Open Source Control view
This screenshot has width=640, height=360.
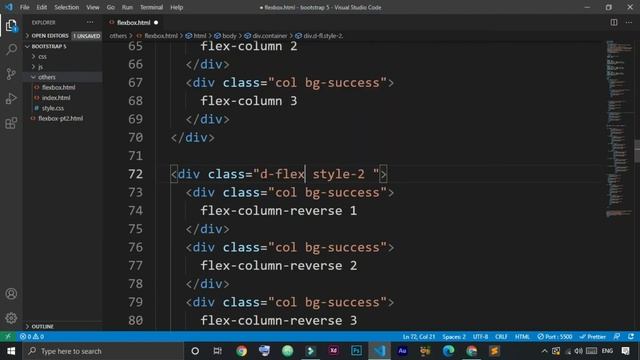(11, 74)
